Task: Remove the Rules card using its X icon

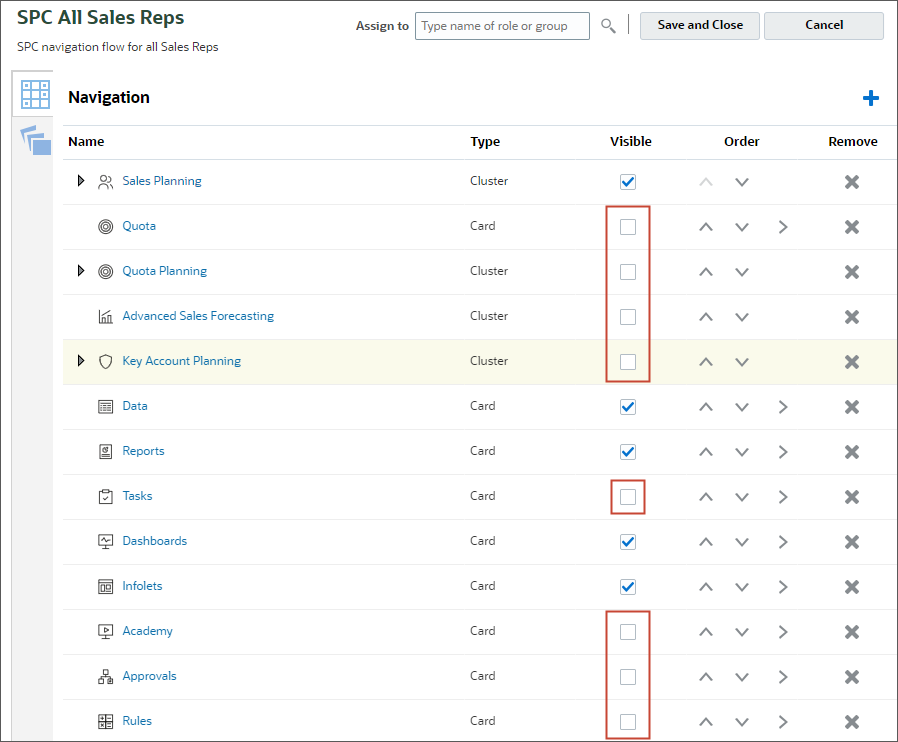Action: (851, 721)
